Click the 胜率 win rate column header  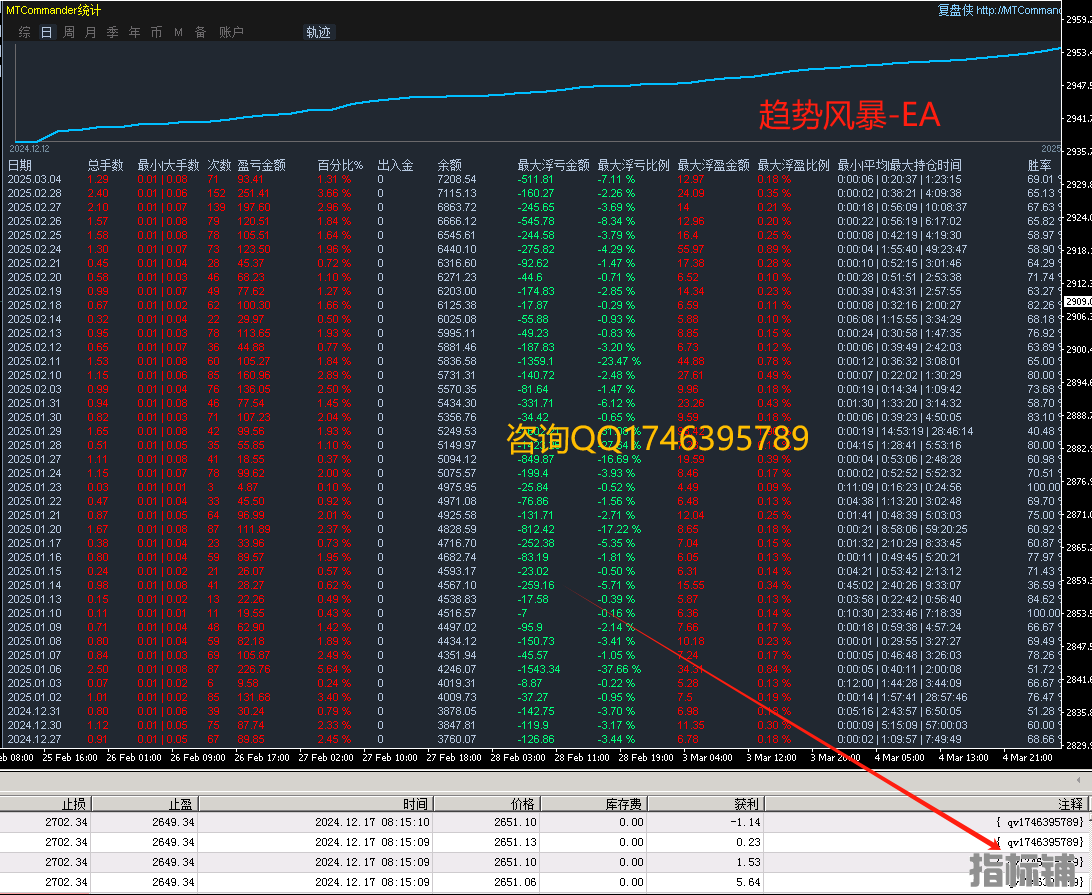[x=1040, y=165]
